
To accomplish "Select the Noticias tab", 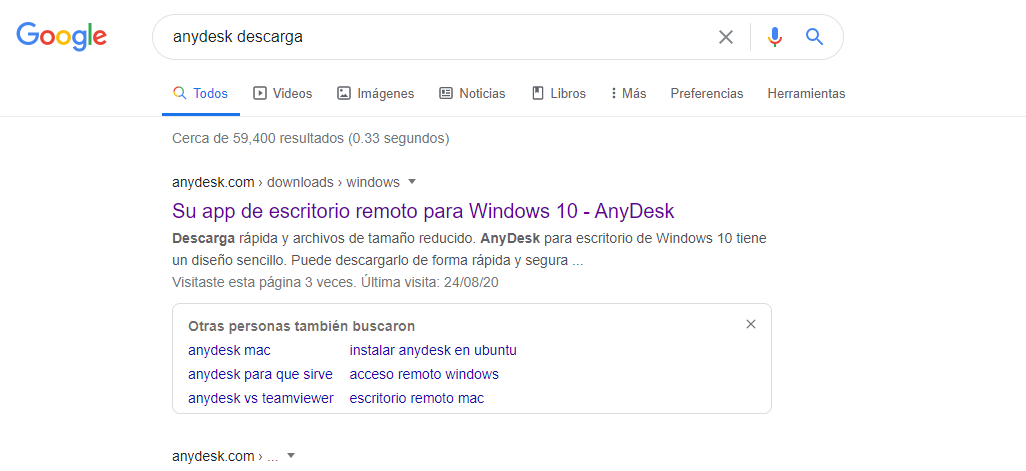I will click(x=472, y=93).
